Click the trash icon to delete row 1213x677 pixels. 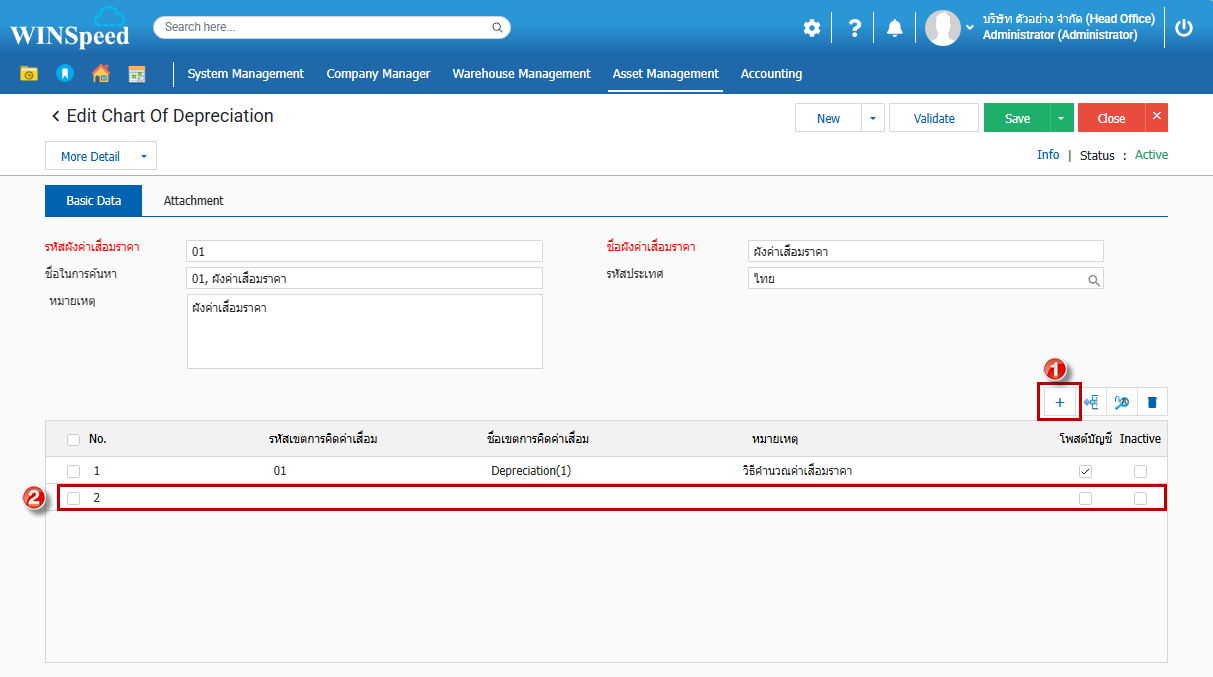(1152, 402)
